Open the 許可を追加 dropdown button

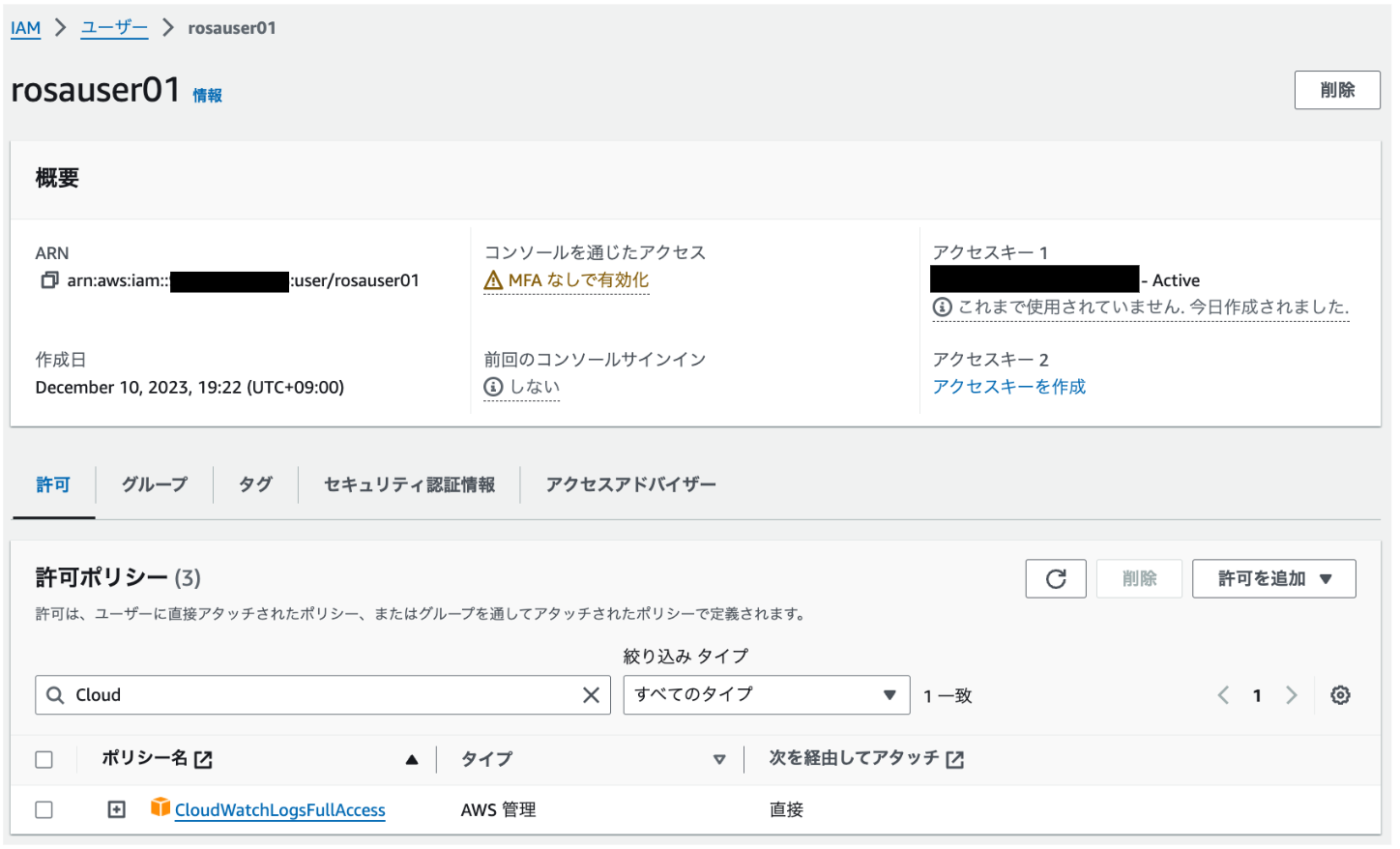1273,579
